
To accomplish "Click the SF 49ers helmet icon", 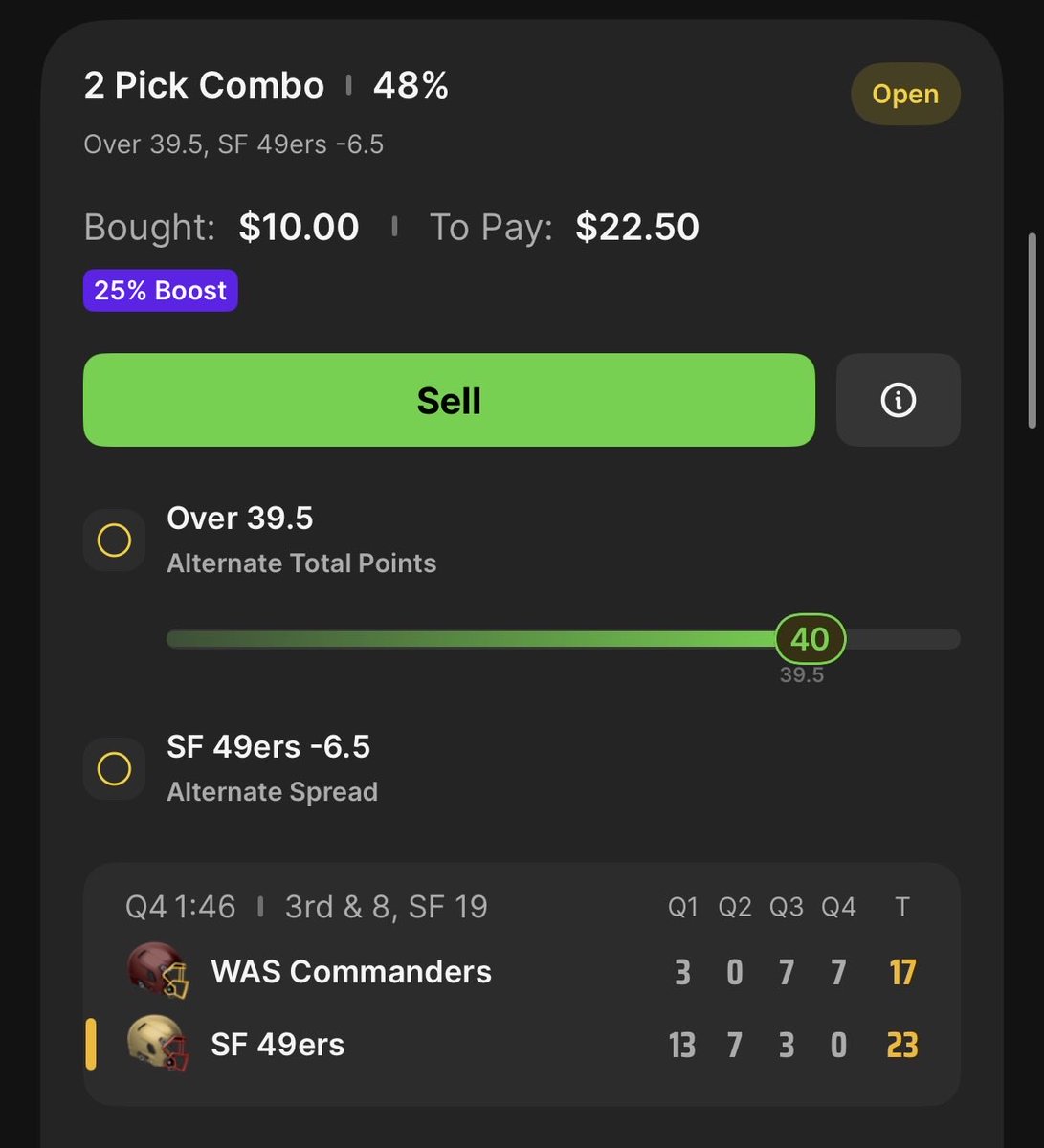I will 158,1044.
